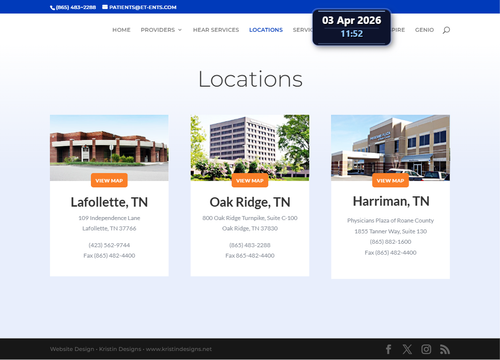
Task: Click Lafollette phone (423) 562-9744
Action: (x=109, y=245)
